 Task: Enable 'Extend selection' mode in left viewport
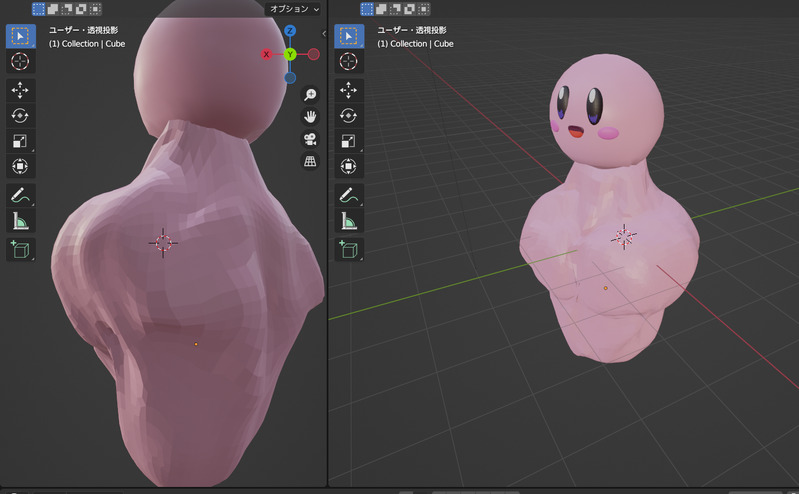52,9
